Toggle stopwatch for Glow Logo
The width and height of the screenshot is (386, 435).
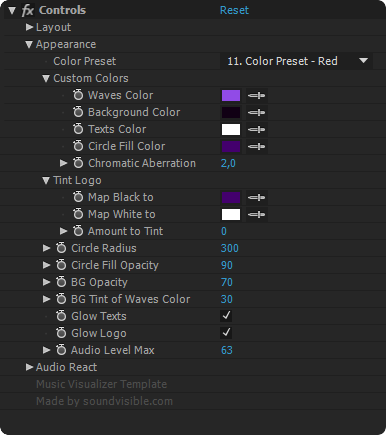(61, 333)
